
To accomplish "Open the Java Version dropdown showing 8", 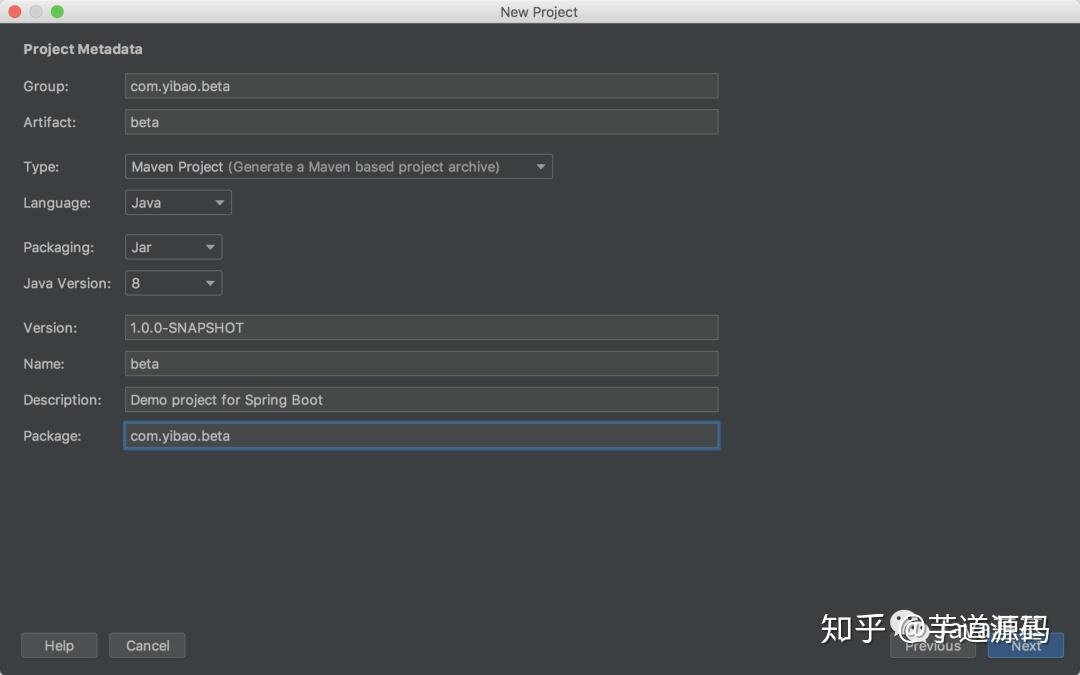I will coord(172,283).
